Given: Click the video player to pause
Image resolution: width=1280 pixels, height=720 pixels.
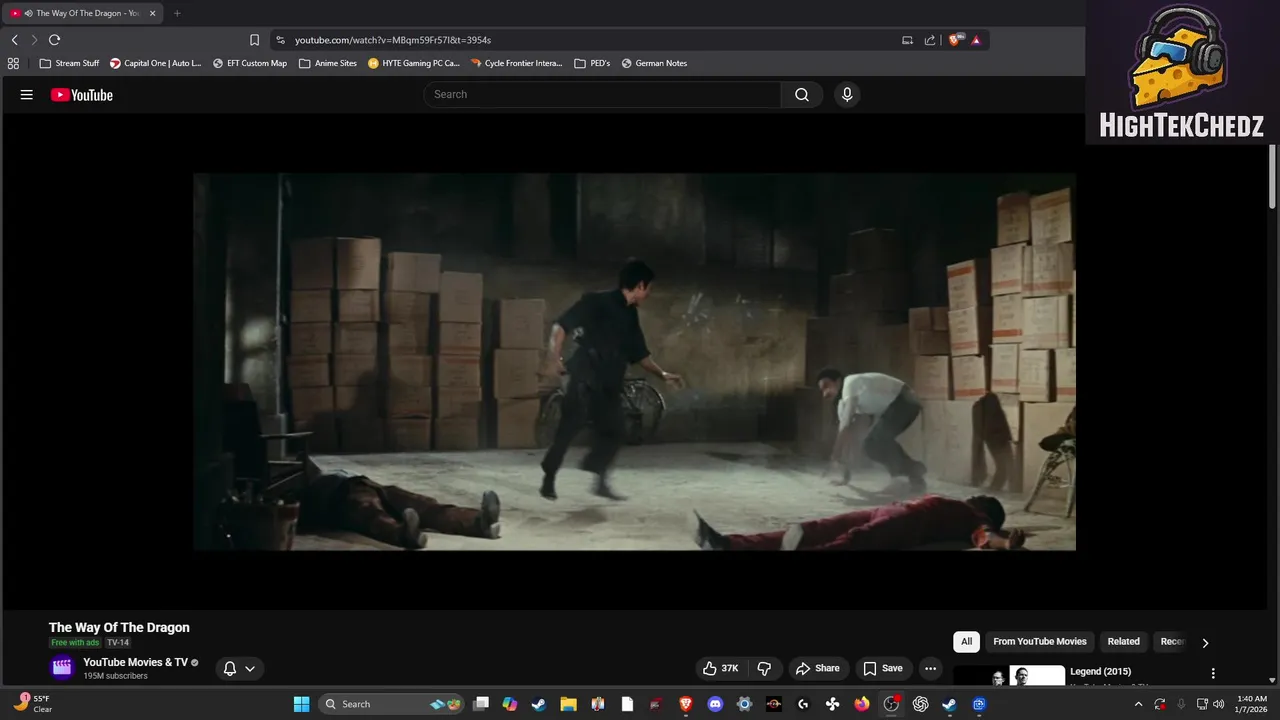Looking at the screenshot, I should tap(634, 362).
